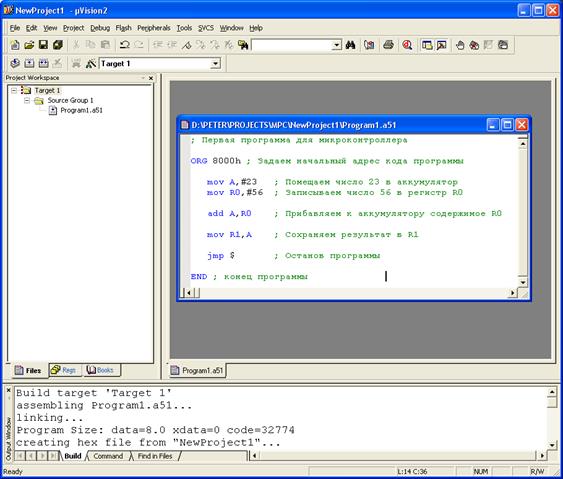Close the Project Workspace panel
The height and width of the screenshot is (479, 563).
(x=151, y=78)
